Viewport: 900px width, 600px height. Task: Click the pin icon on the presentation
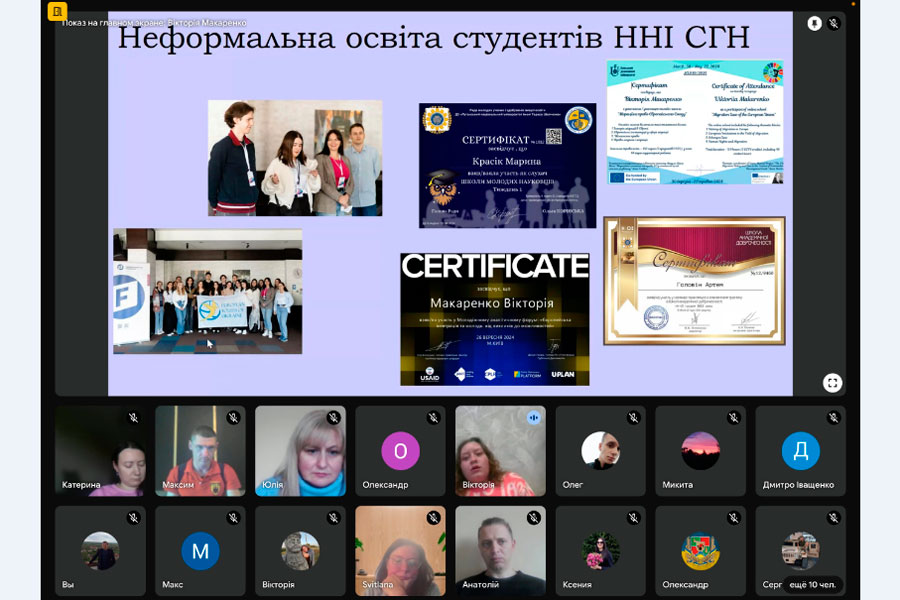(x=814, y=24)
